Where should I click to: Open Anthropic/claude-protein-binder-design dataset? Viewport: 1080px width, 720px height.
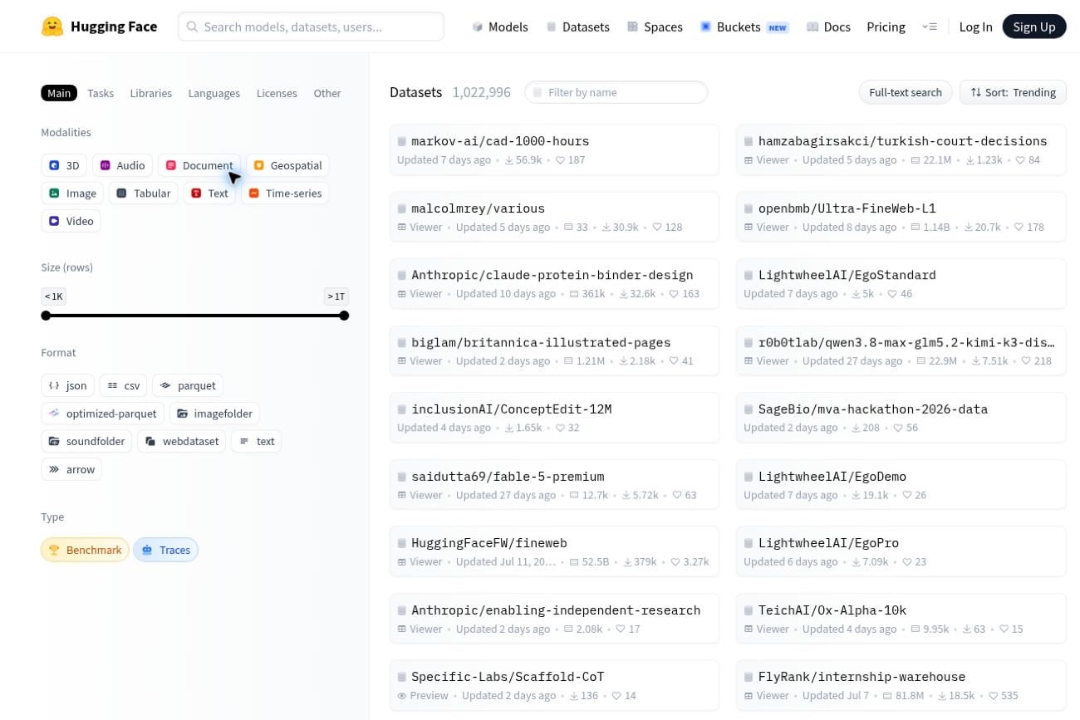pos(554,284)
